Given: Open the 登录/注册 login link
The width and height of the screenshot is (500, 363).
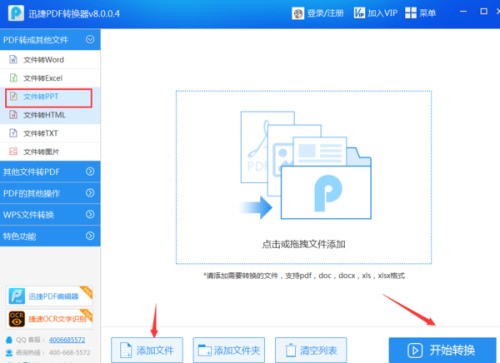Looking at the screenshot, I should pos(325,13).
